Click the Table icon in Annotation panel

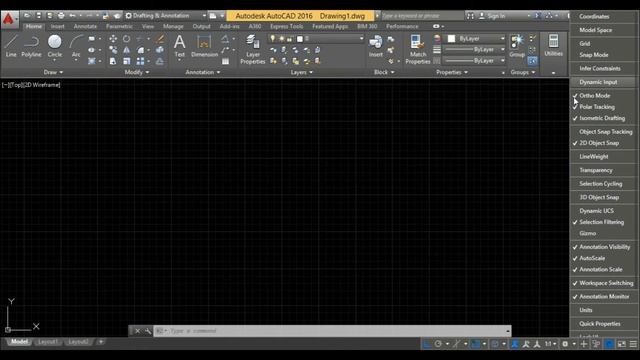click(x=225, y=61)
